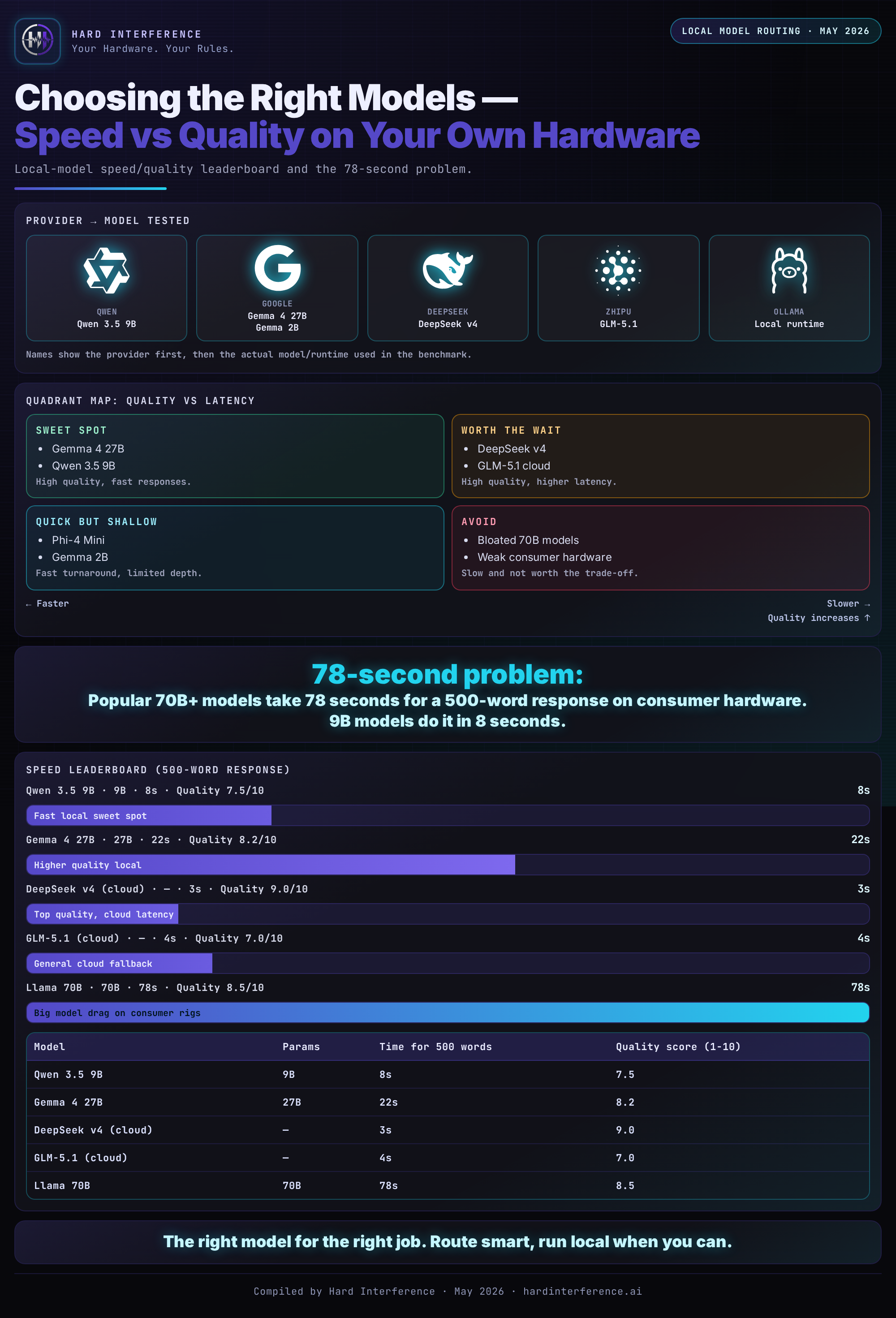
Task: Open the Qwen 3.5 9B provider card label
Action: point(107,324)
